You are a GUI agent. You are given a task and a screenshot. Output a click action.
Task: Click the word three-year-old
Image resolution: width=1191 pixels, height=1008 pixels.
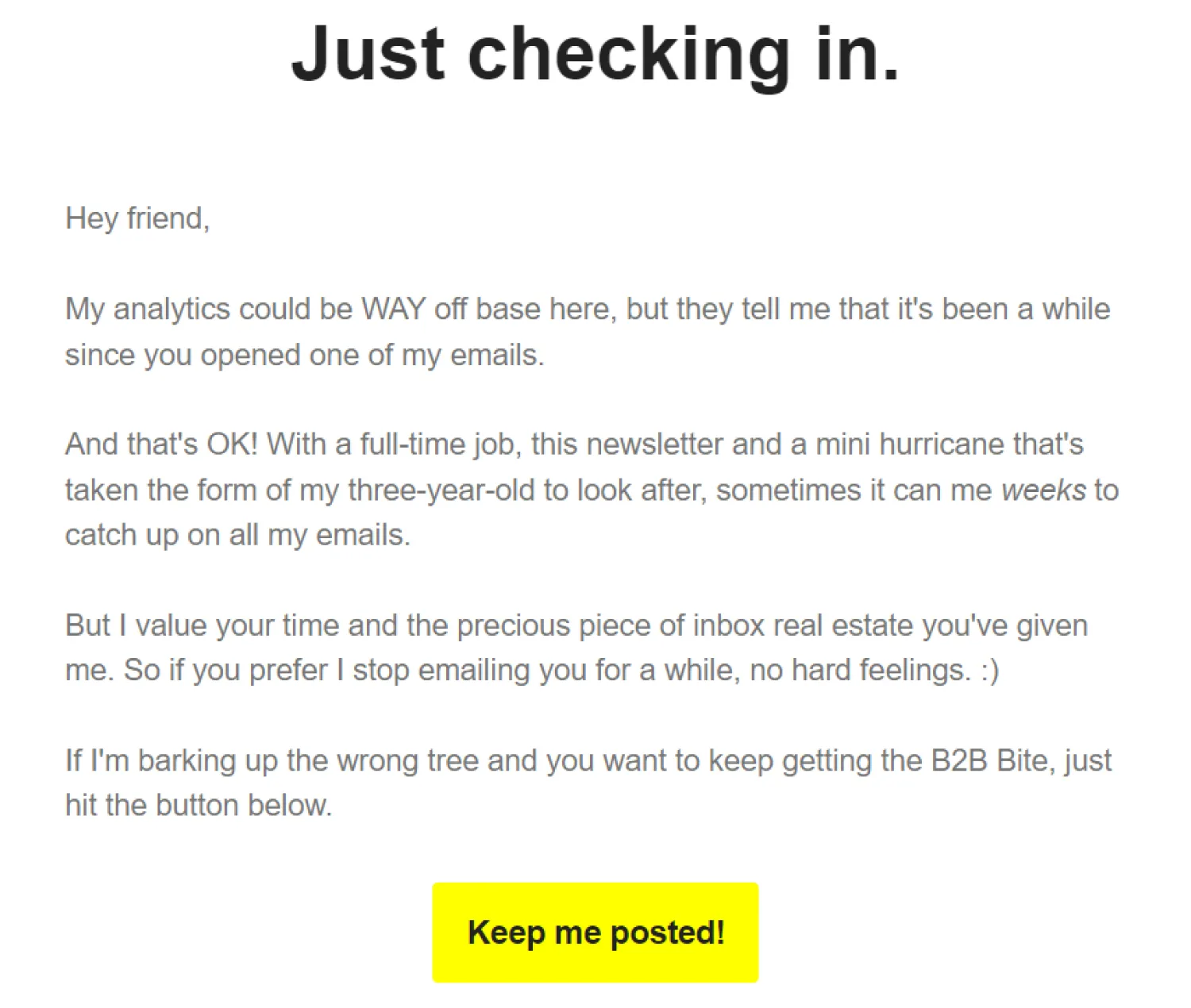click(441, 490)
